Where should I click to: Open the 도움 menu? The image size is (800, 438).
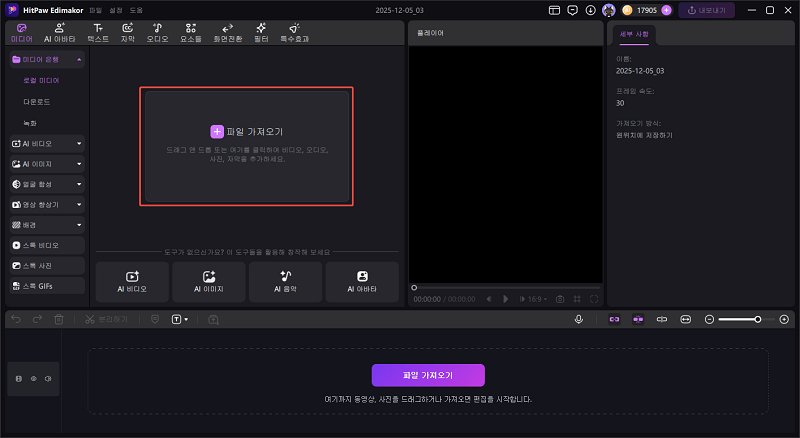[x=136, y=10]
